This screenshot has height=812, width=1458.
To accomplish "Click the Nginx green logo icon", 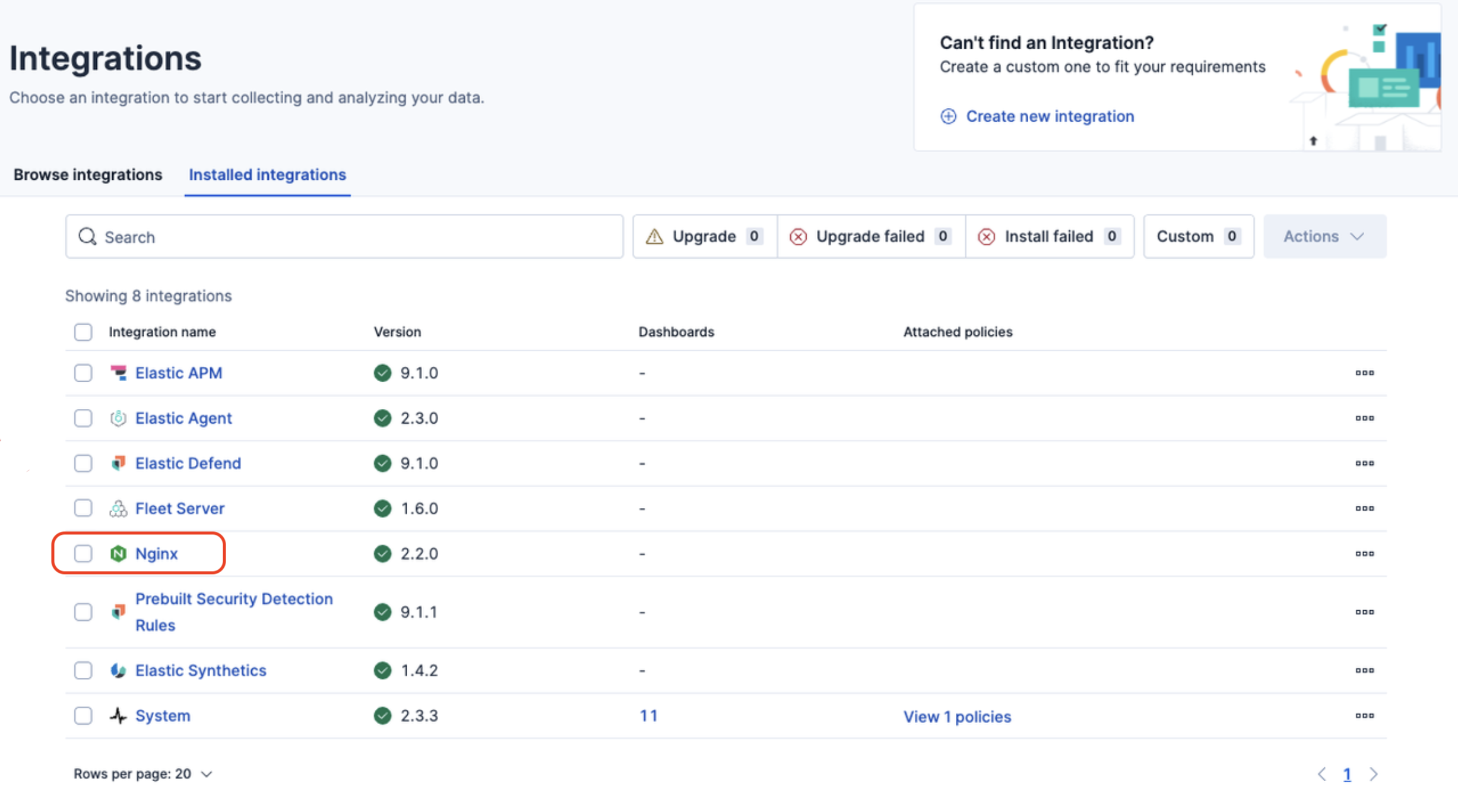I will [x=118, y=553].
